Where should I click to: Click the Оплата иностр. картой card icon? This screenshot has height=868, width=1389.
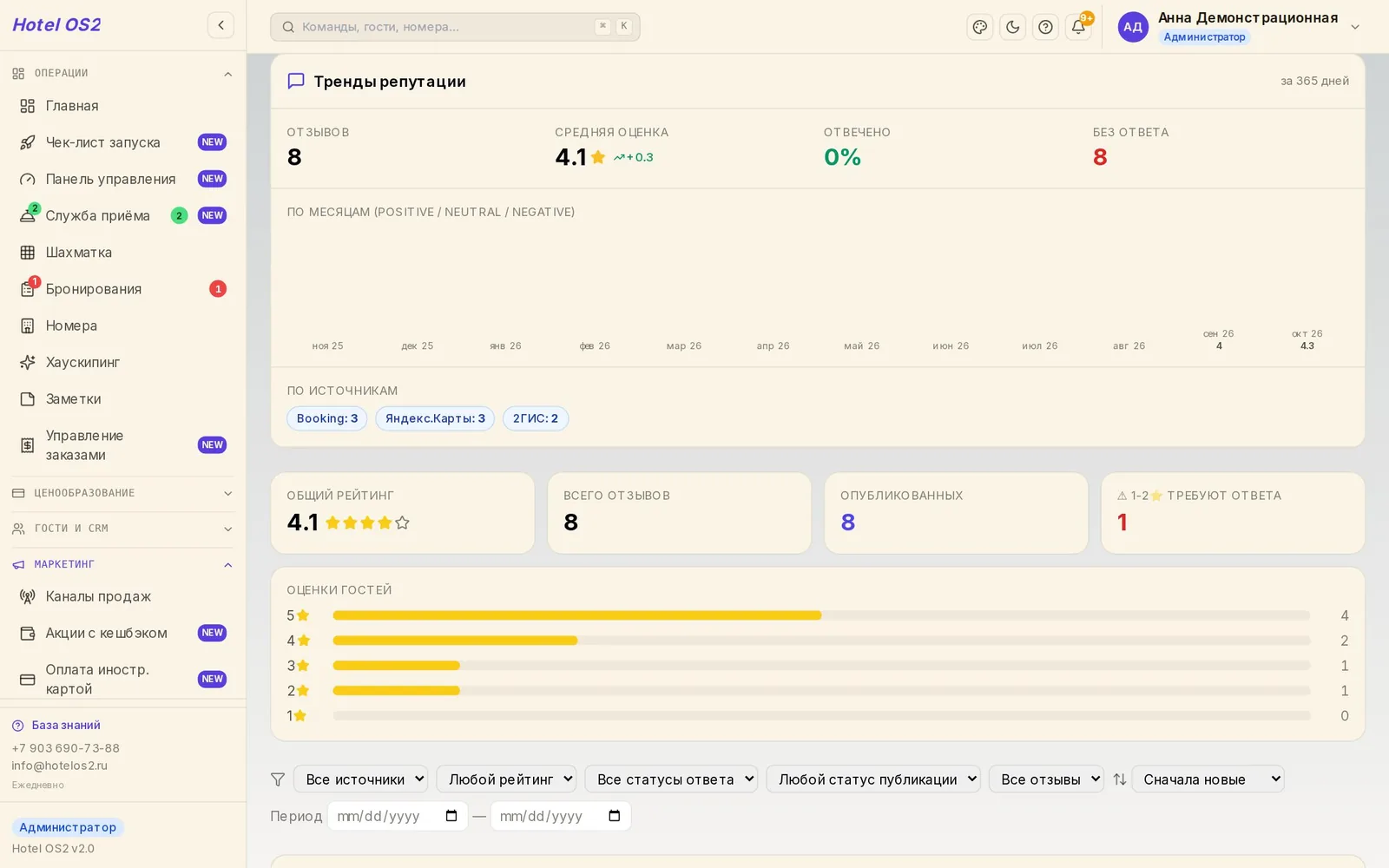coord(28,680)
